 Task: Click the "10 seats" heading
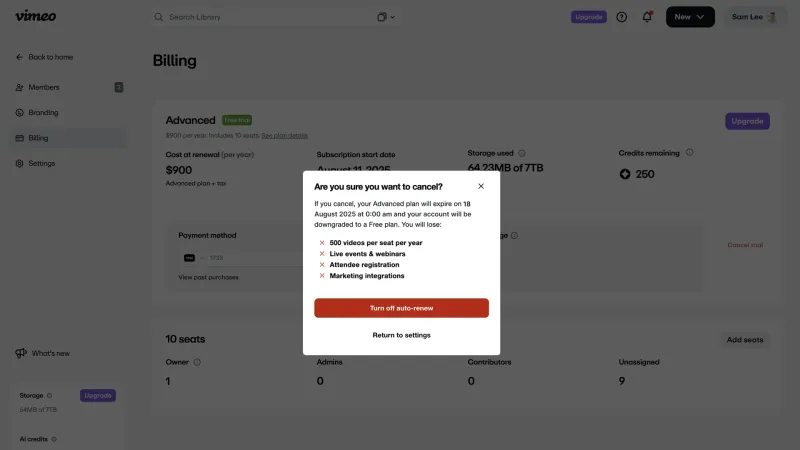(x=185, y=339)
